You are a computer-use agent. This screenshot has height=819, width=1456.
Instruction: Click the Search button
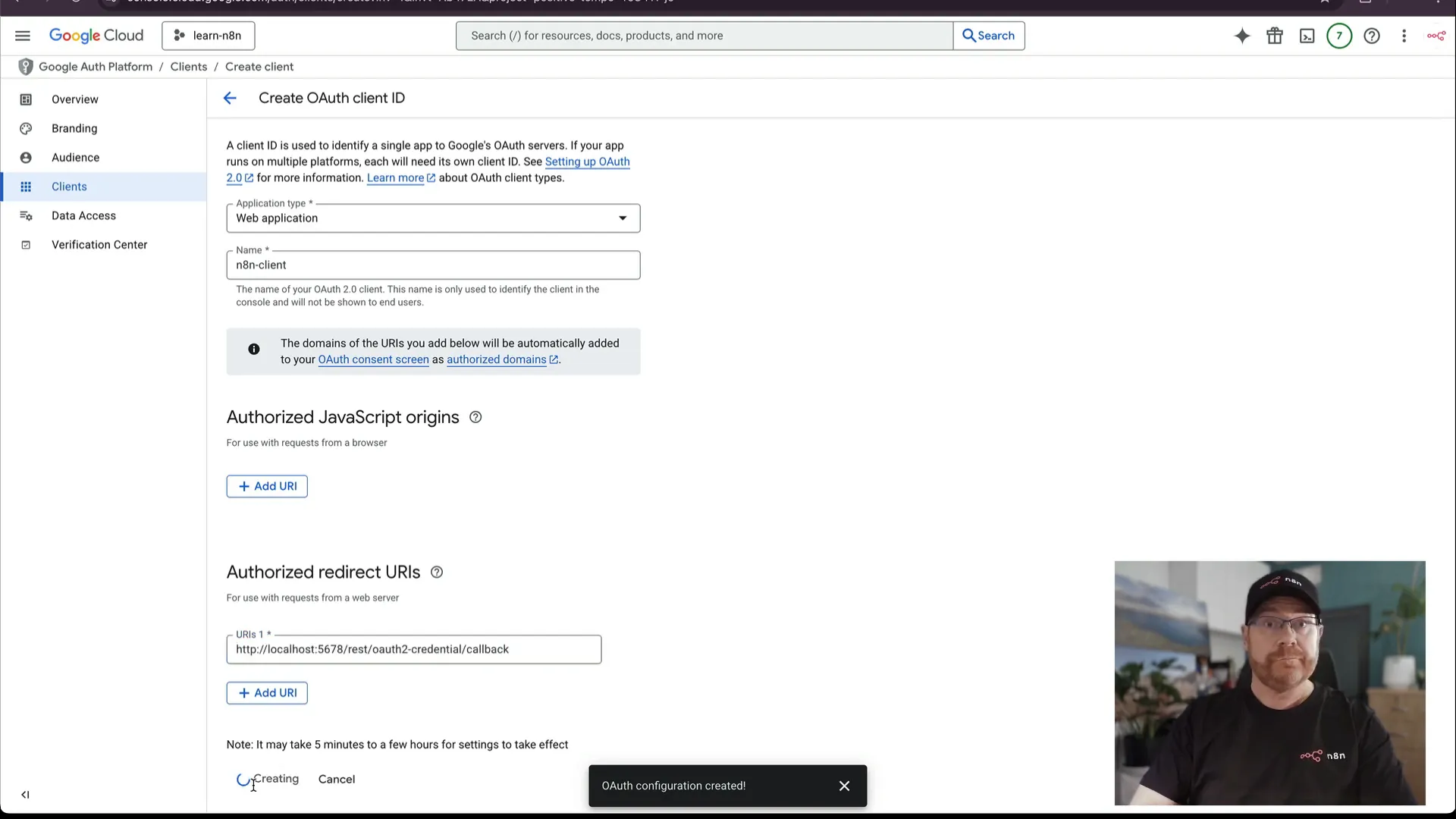989,36
